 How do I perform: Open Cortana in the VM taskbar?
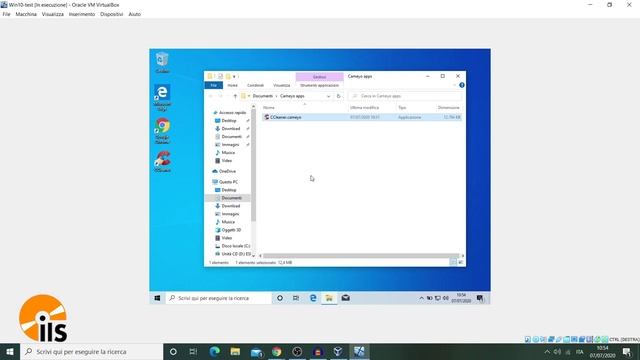[280, 298]
